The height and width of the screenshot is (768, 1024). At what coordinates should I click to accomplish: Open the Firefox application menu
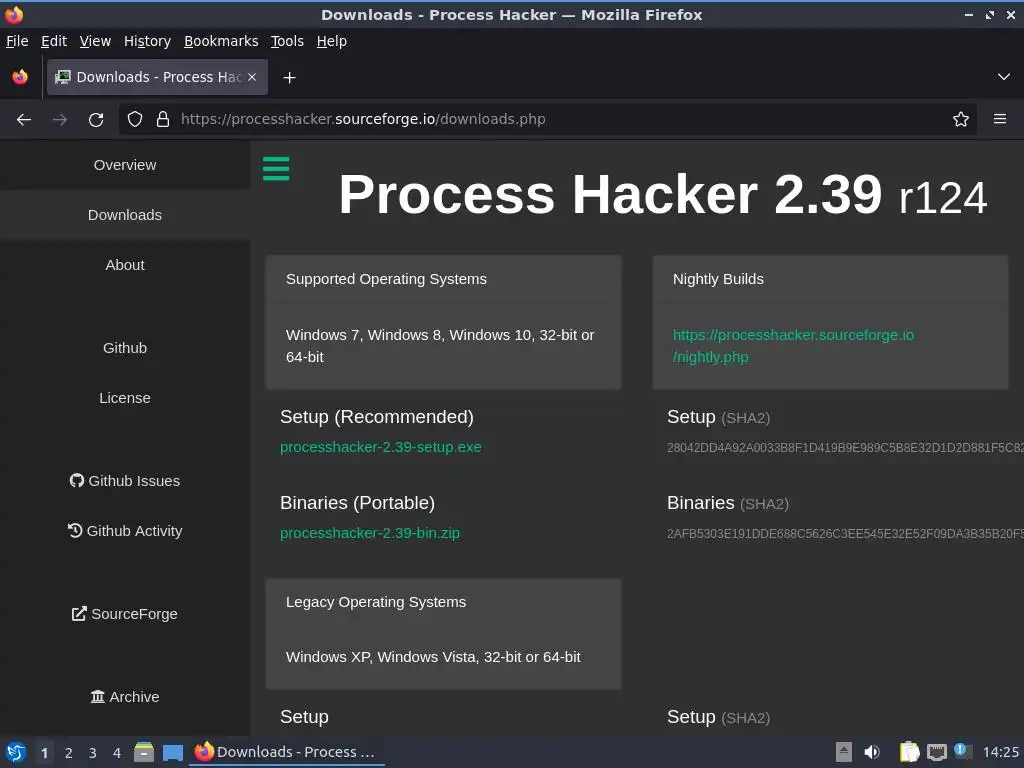[x=1000, y=119]
